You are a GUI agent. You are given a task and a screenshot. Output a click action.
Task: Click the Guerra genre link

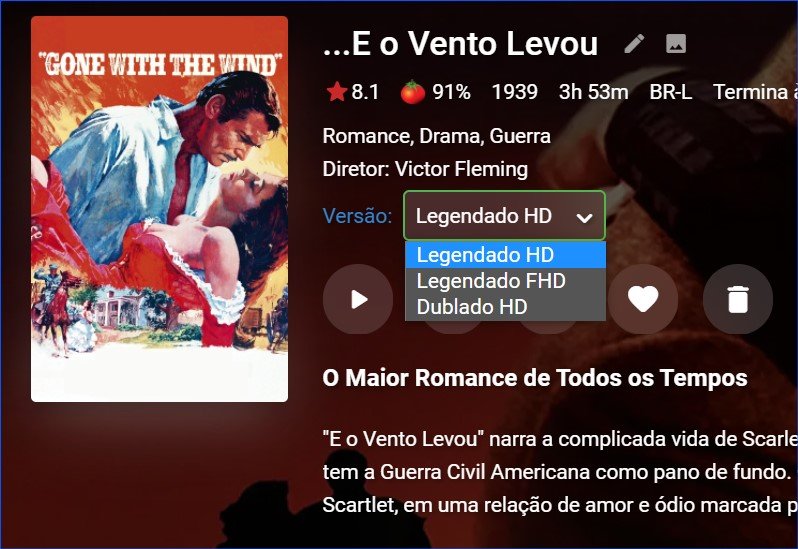520,136
